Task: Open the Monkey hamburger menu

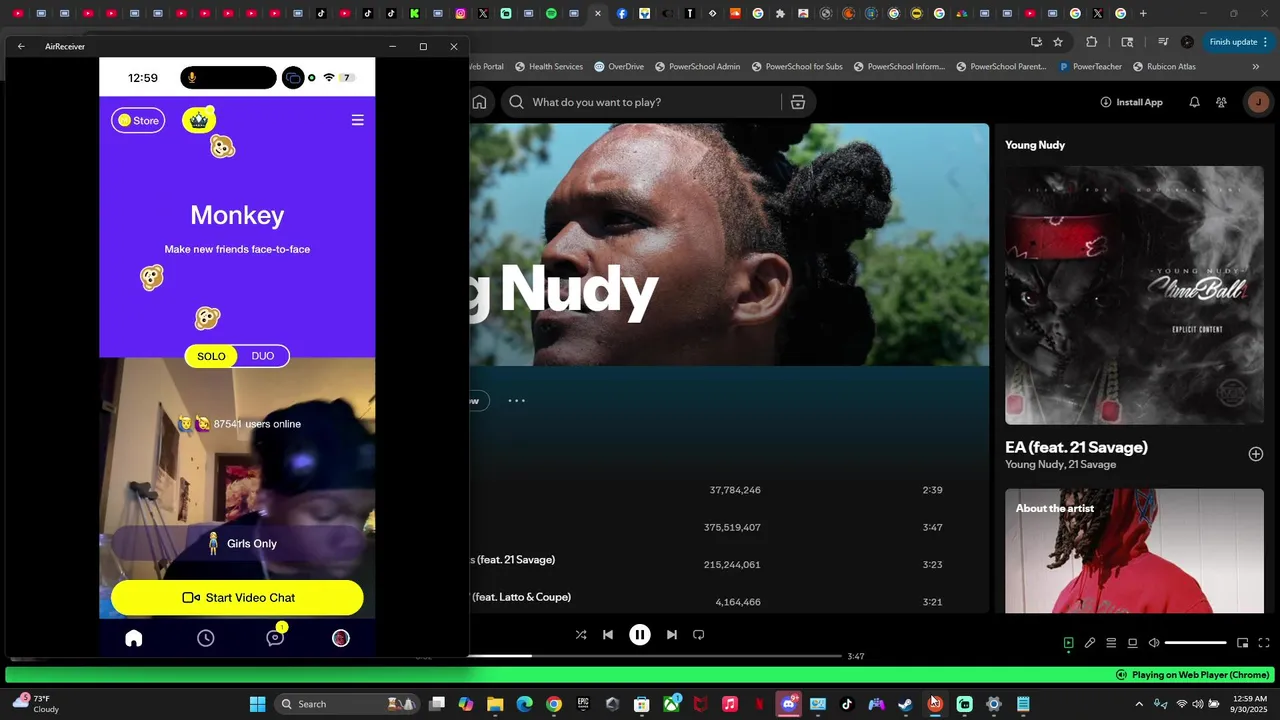Action: (357, 120)
